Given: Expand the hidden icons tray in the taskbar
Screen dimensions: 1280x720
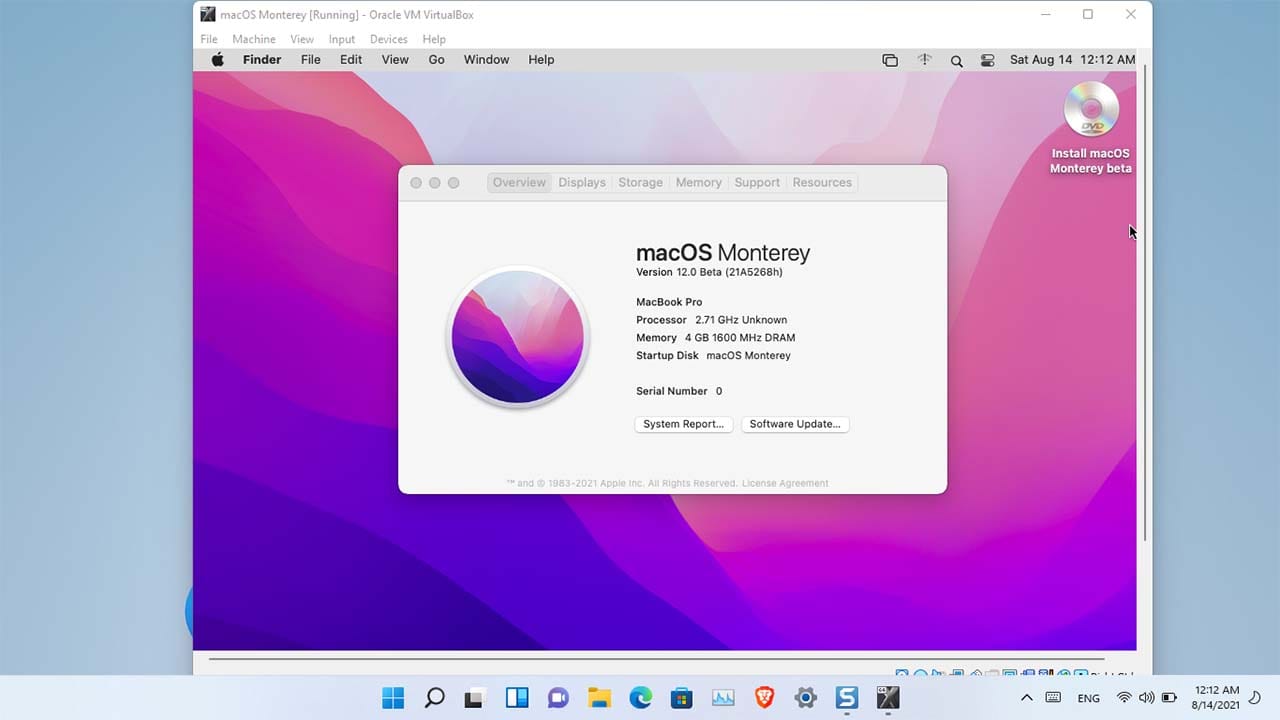Looking at the screenshot, I should point(1026,697).
